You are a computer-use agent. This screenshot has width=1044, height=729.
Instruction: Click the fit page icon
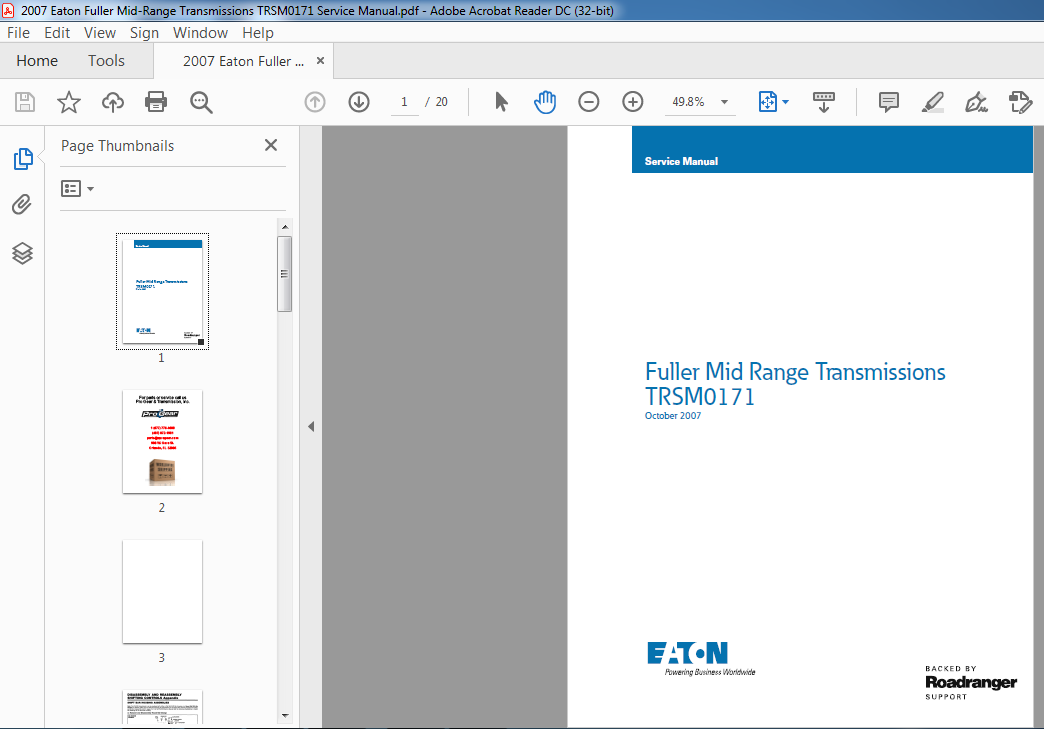[768, 102]
